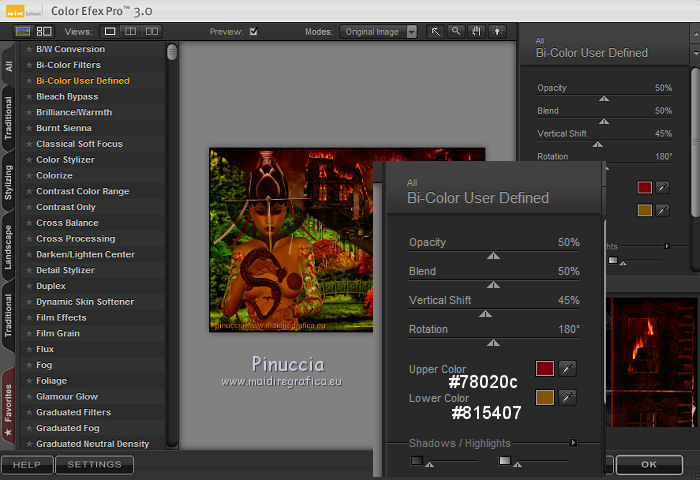Switch to the Landscape category tab

pos(9,245)
